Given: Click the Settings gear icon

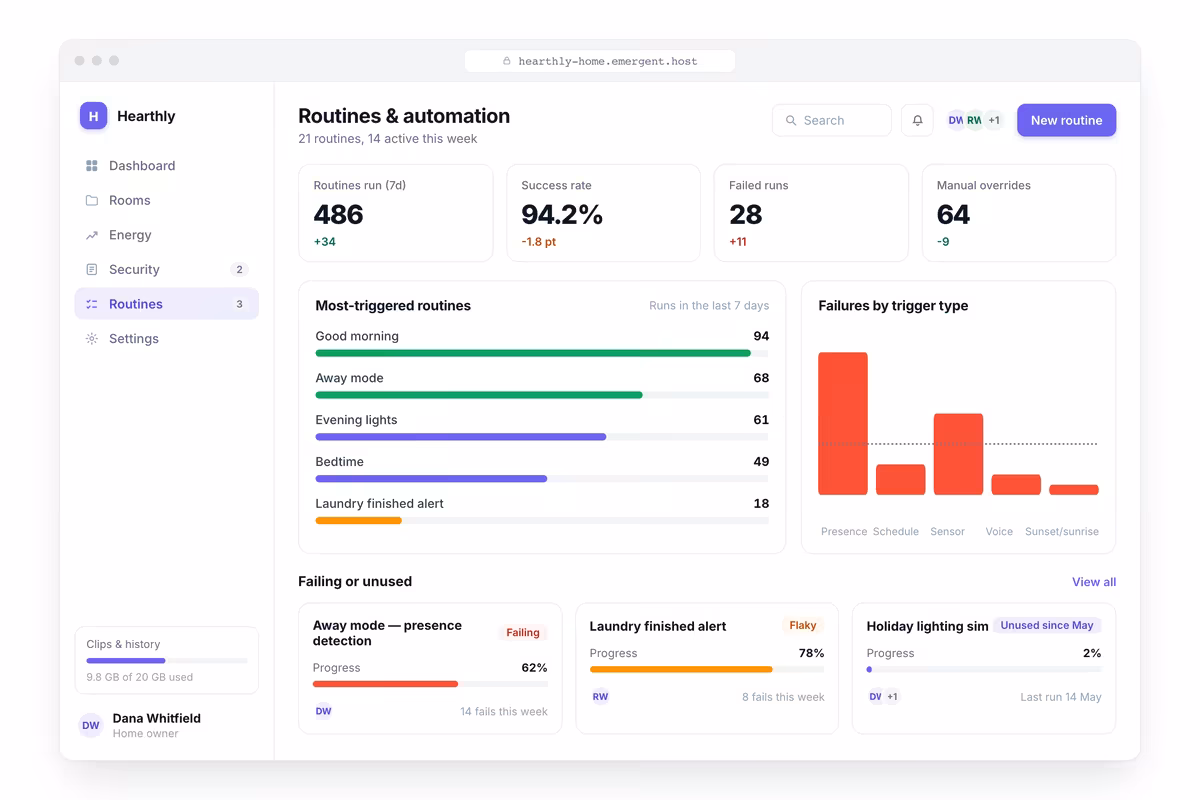Looking at the screenshot, I should point(92,339).
